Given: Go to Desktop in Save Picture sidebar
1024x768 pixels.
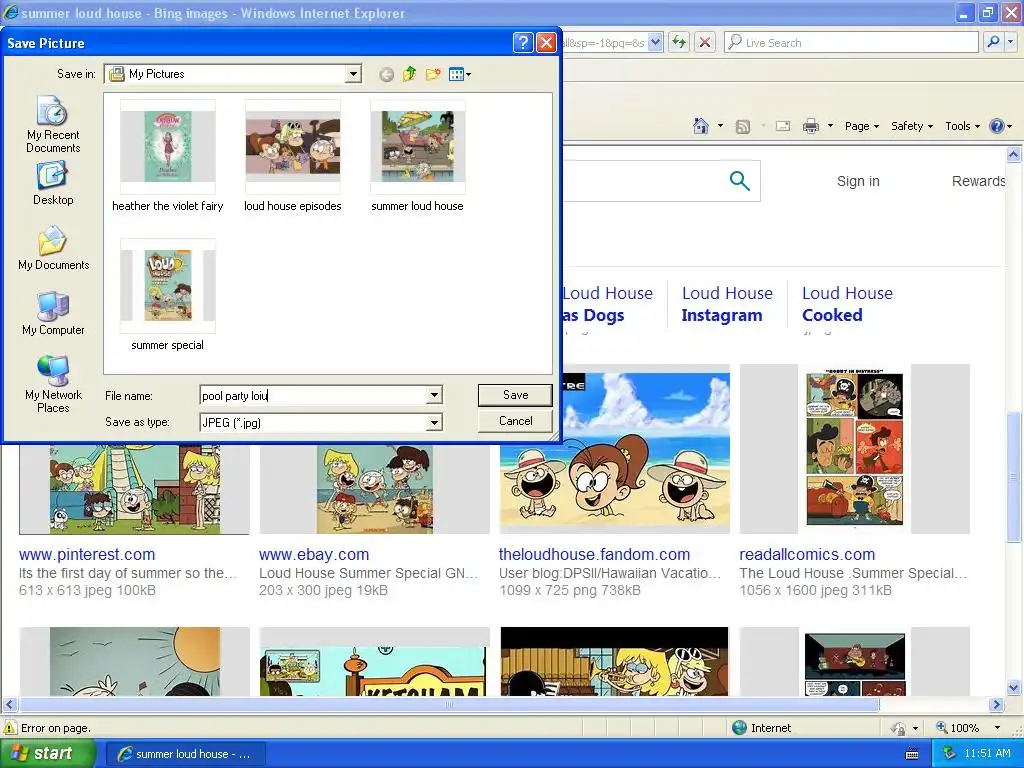Looking at the screenshot, I should pyautogui.click(x=53, y=184).
